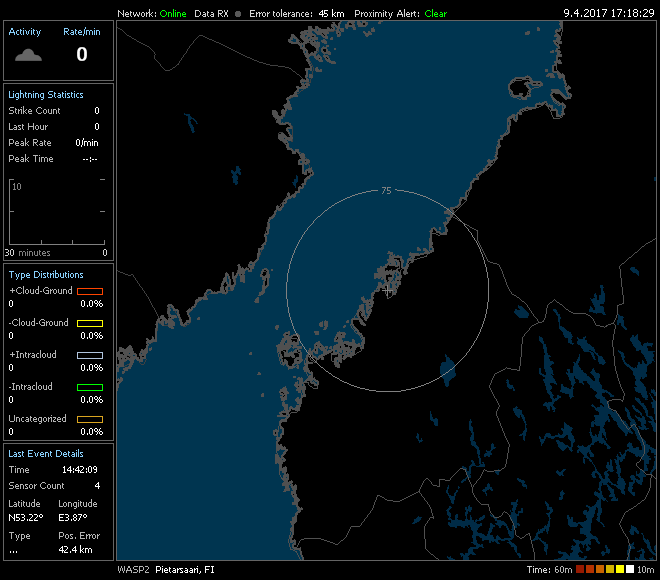This screenshot has width=660, height=580.
Task: Click the +Cloud-Ground red swatch
Action: [90, 291]
